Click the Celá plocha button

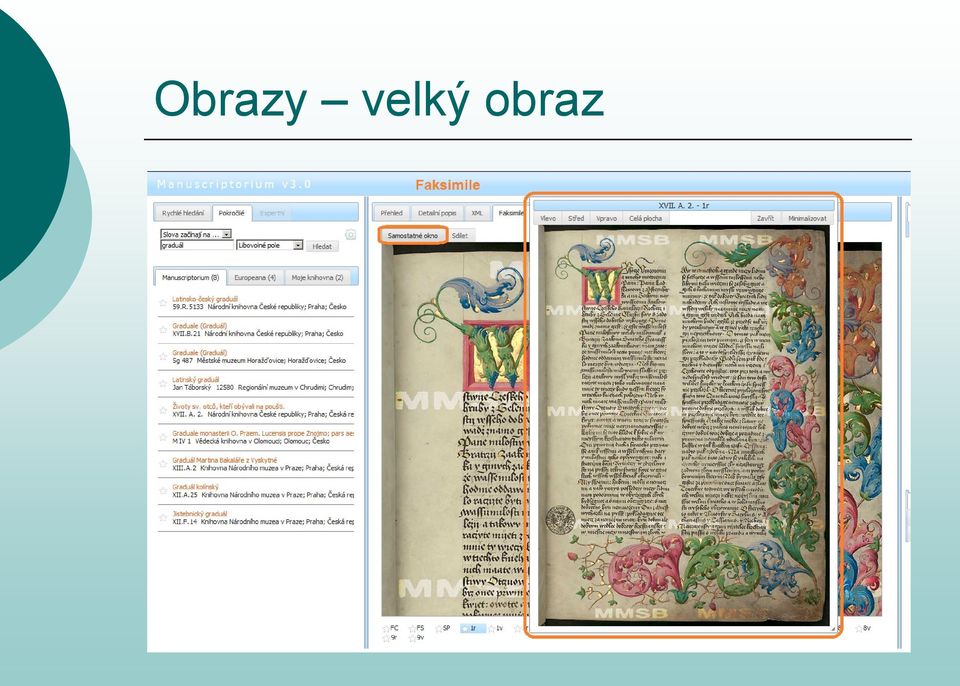(645, 218)
